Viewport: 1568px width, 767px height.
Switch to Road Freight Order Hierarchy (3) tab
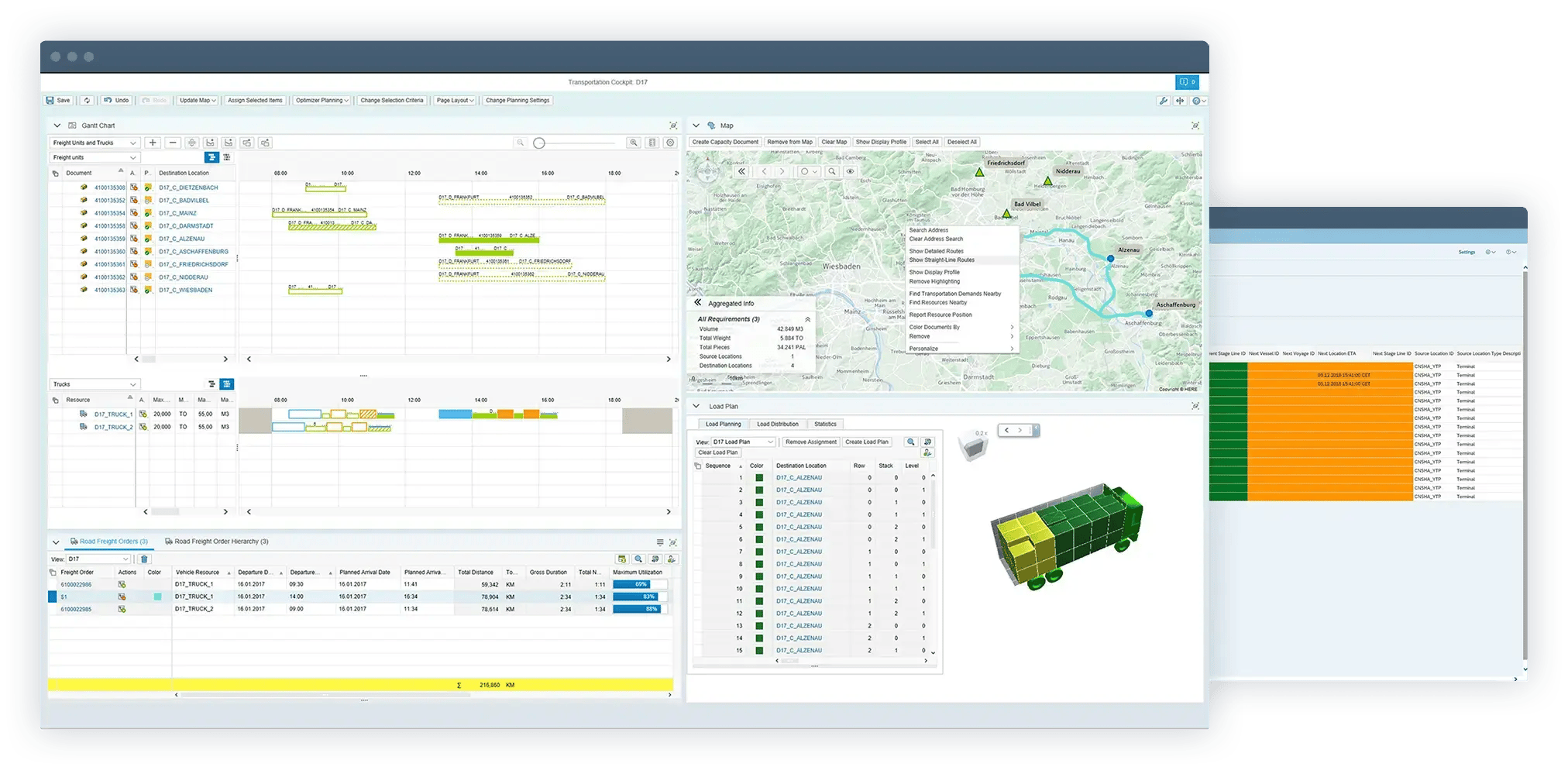coord(217,542)
